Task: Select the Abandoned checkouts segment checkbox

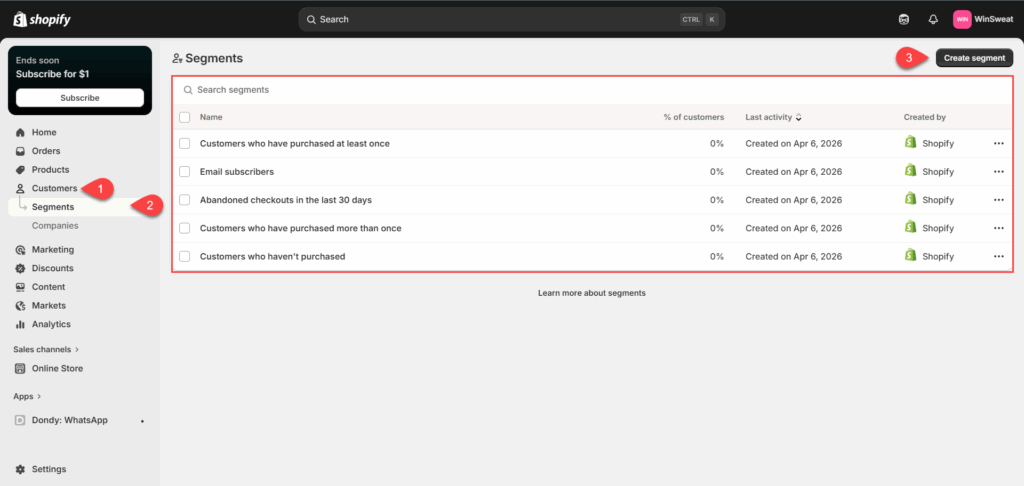Action: point(184,200)
